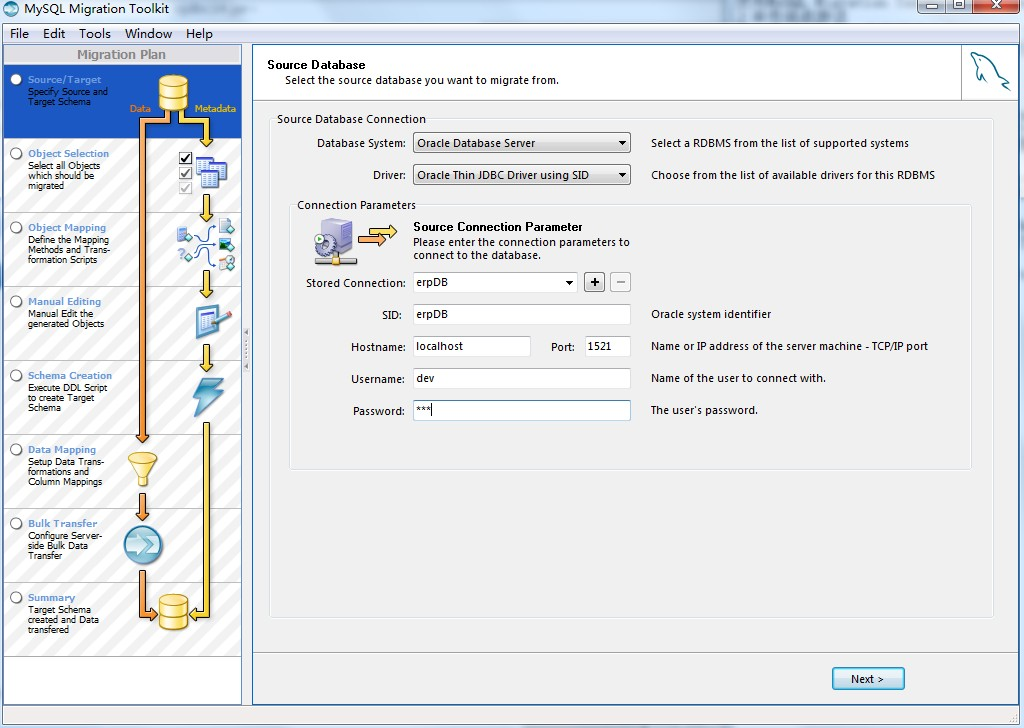Screen dimensions: 1024x728
Task: Select the Schema Creation step radio button
Action: (16, 375)
